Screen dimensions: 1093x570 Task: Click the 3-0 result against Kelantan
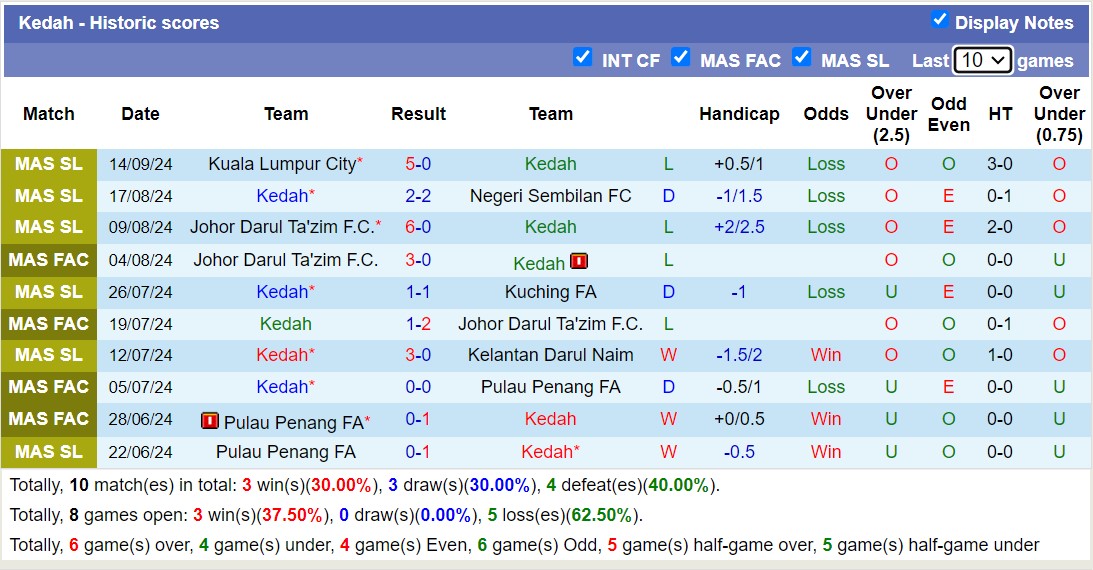point(418,355)
